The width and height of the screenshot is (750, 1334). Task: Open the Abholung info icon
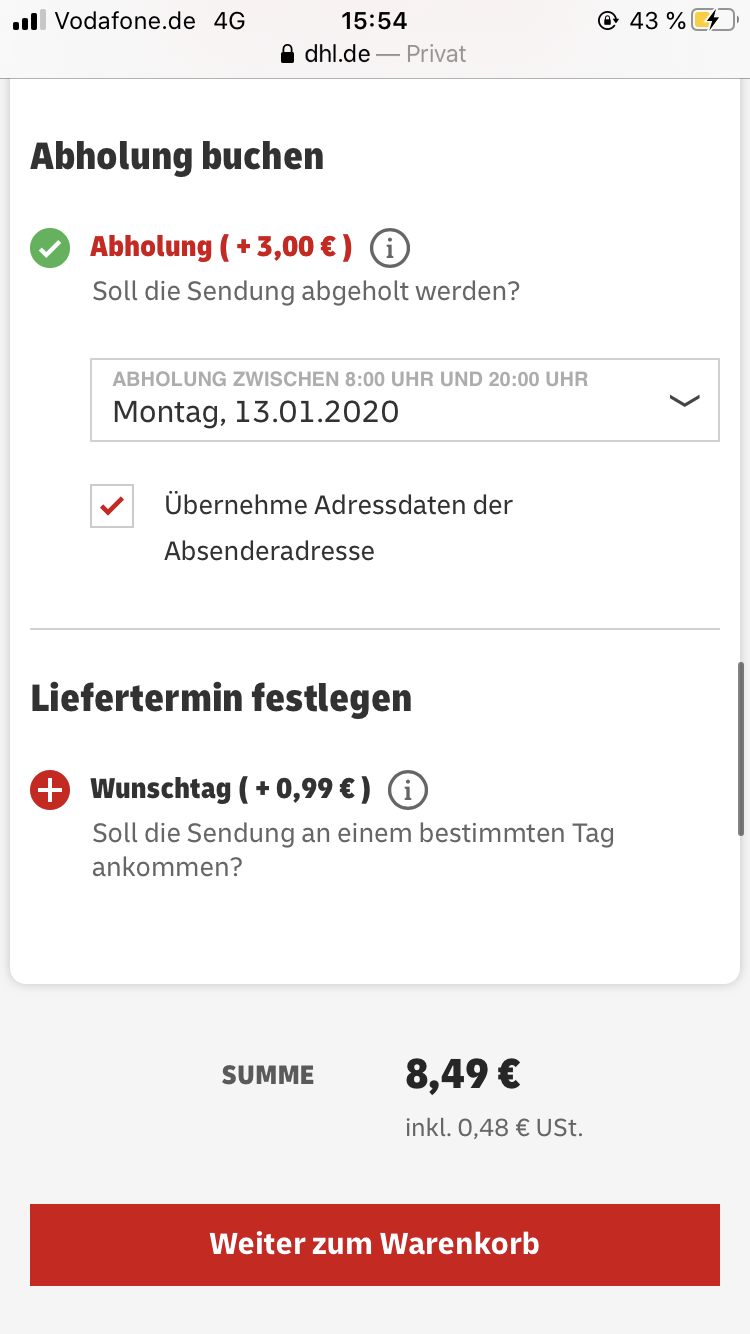390,248
